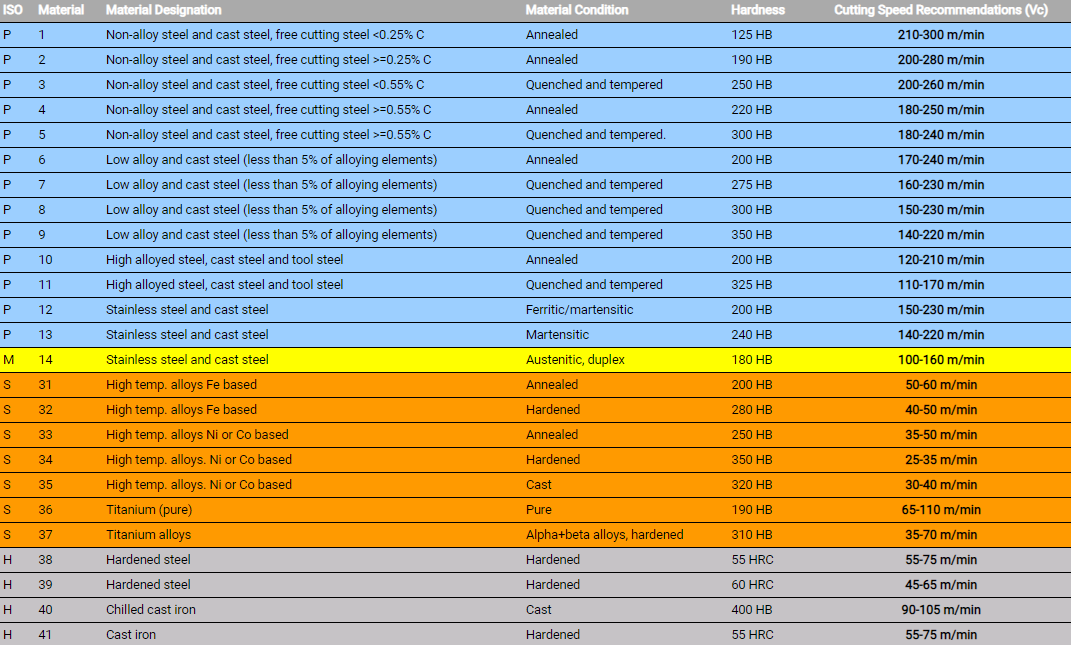Click the '220 HB' hardness value
The width and height of the screenshot is (1071, 645).
[751, 110]
